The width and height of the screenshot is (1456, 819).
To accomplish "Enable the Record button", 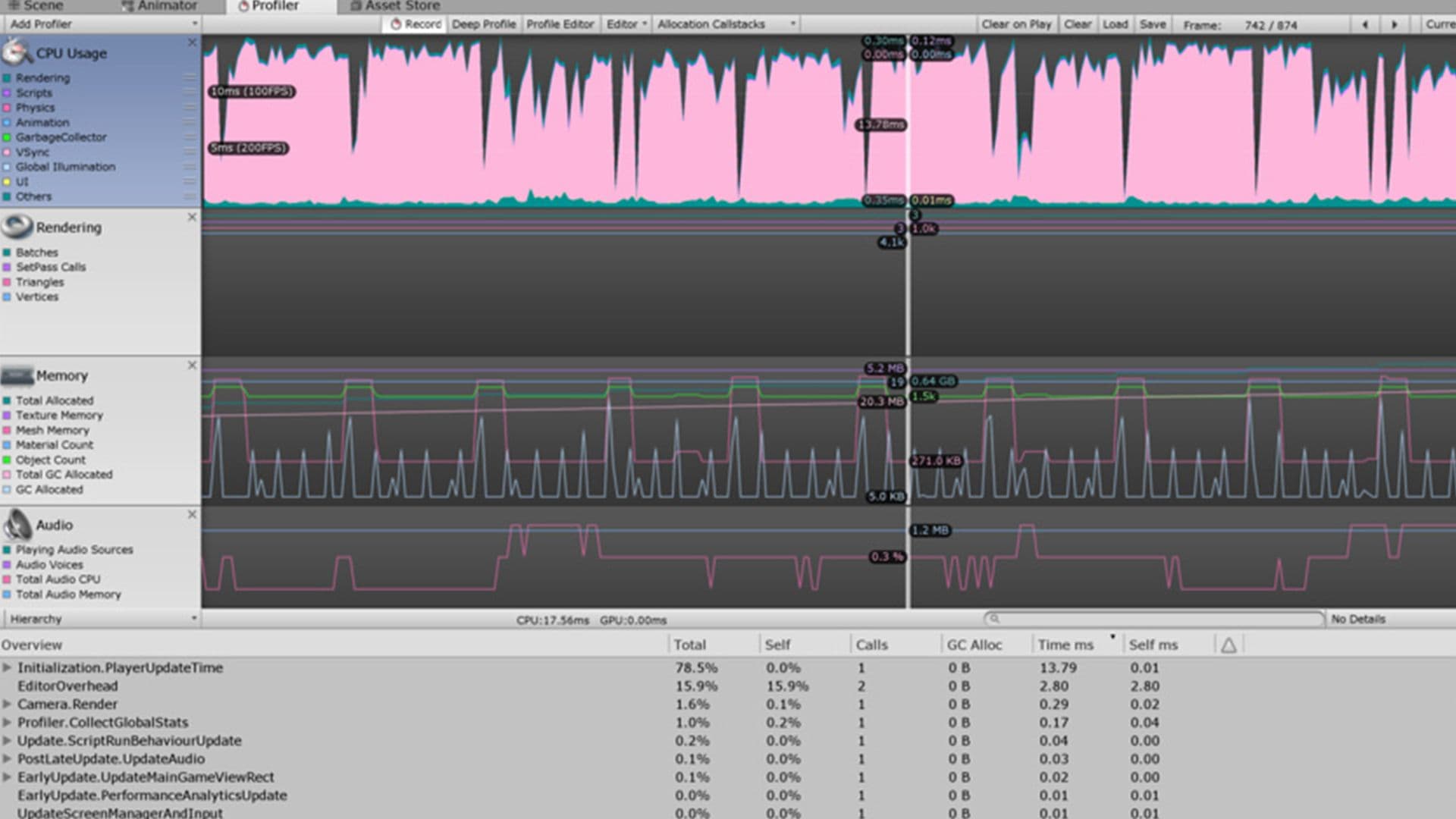I will (413, 24).
